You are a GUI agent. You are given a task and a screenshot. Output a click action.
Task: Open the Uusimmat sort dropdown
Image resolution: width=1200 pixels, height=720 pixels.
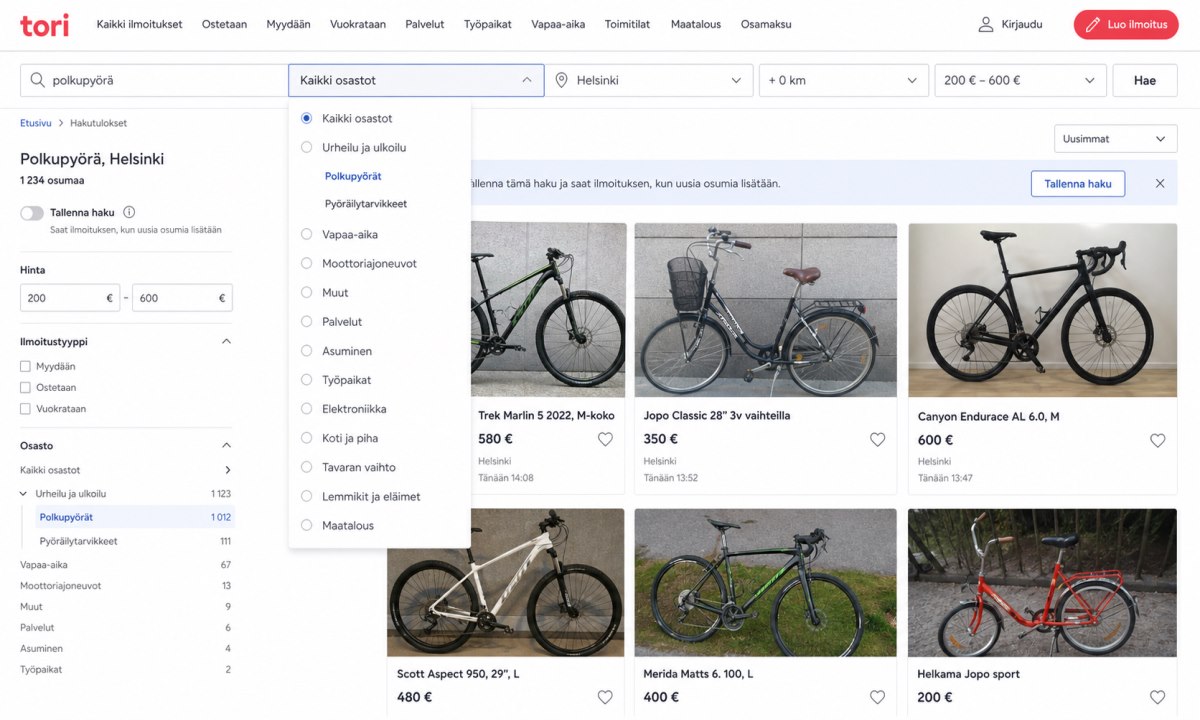click(1115, 139)
